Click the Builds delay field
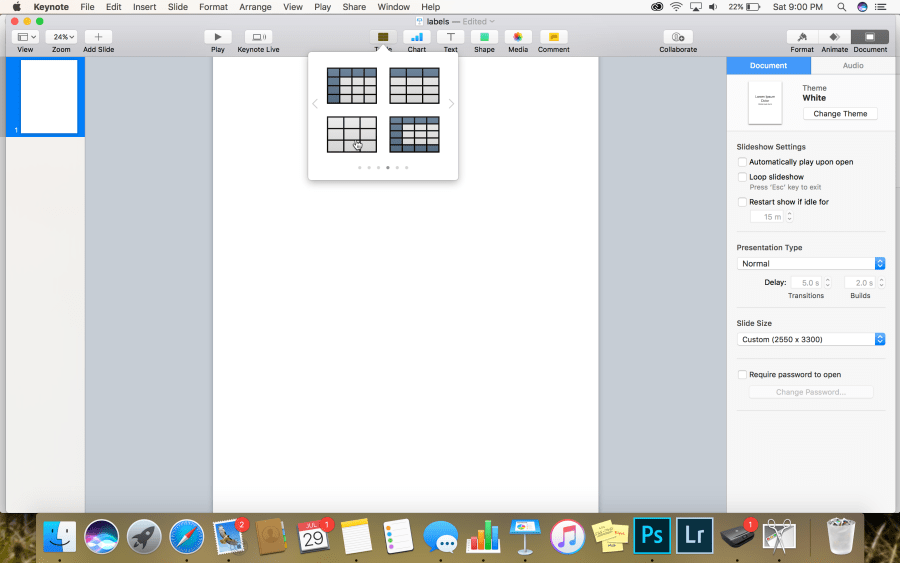 (860, 283)
